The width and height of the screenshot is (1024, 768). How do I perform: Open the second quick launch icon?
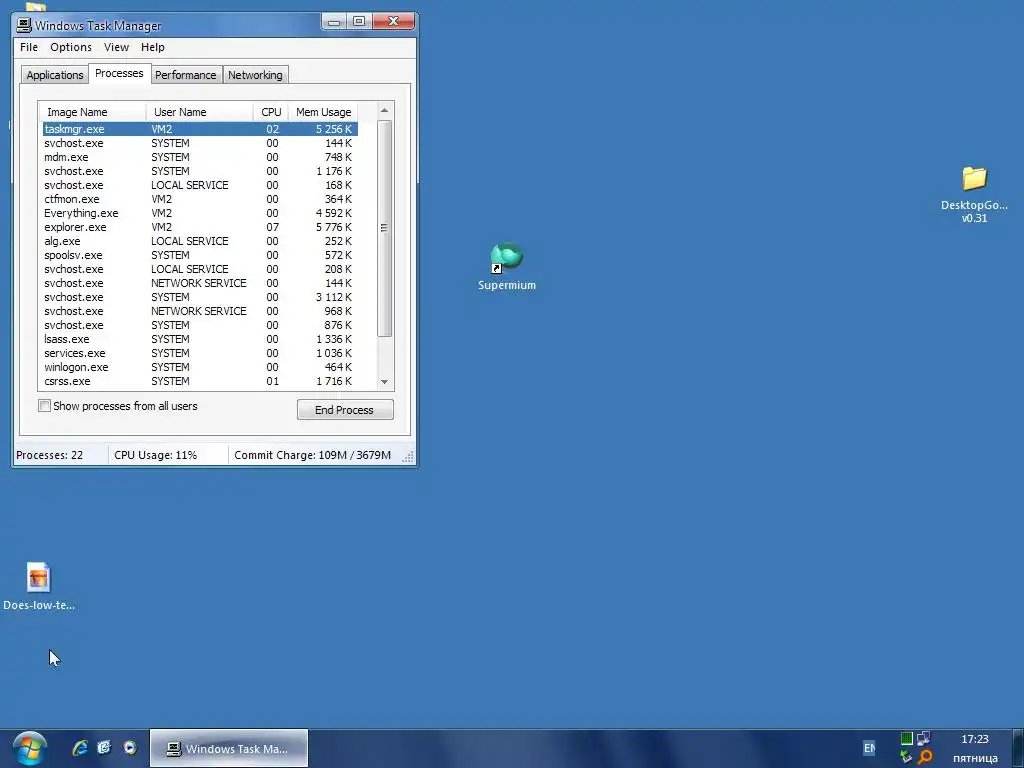pos(104,748)
